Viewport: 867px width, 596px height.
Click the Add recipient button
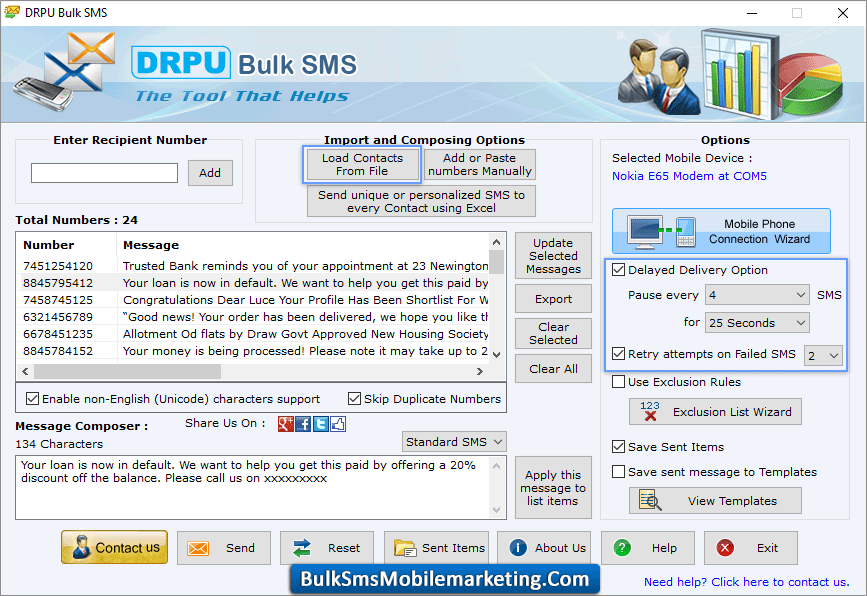[x=210, y=173]
